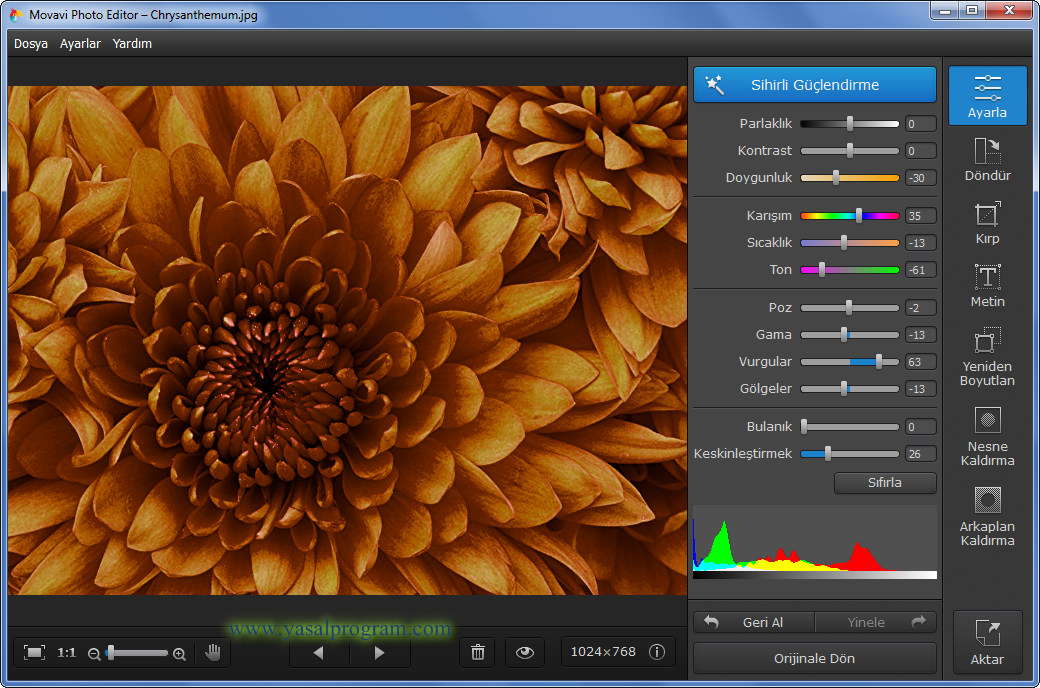Screen dimensions: 1040x688
Task: Open the Yeniden Boyutlan resize tool
Action: 987,356
